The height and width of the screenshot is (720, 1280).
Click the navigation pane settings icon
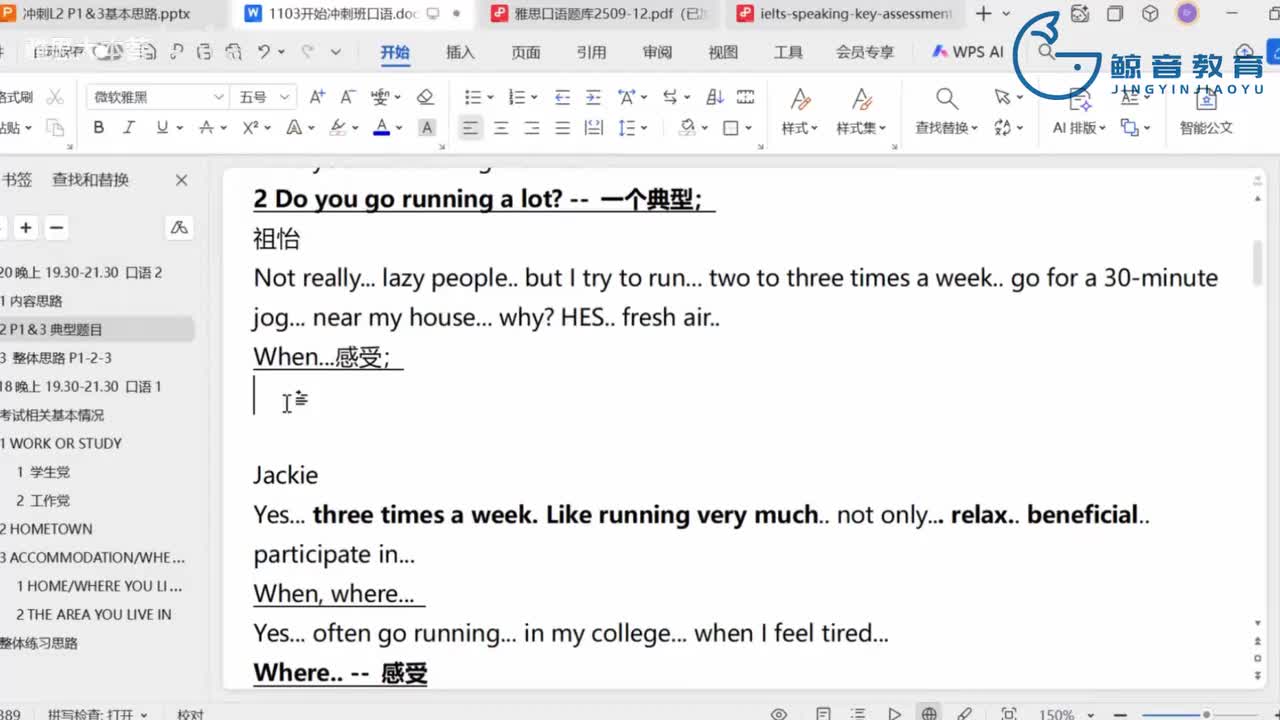(179, 228)
